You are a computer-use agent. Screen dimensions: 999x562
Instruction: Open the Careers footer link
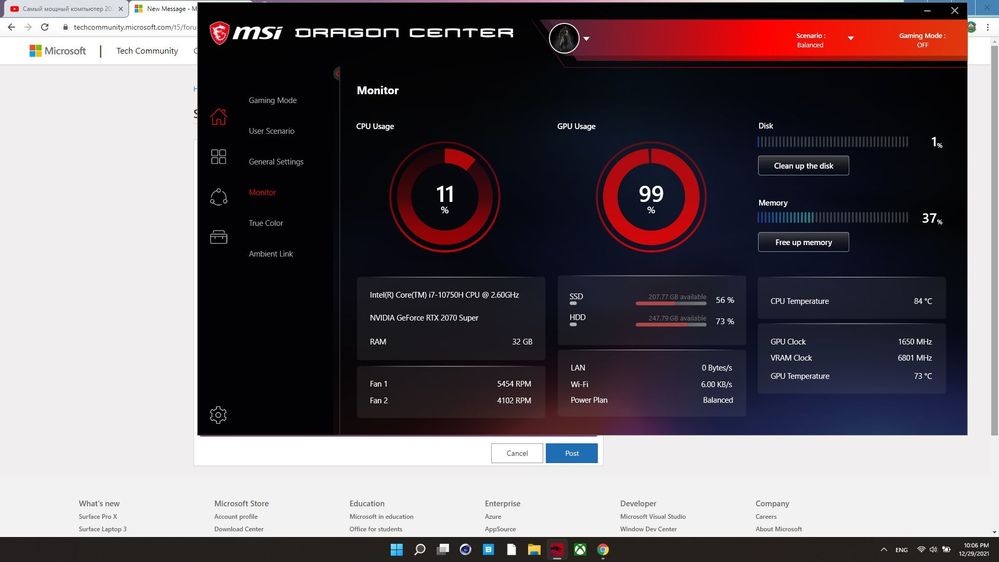point(766,516)
